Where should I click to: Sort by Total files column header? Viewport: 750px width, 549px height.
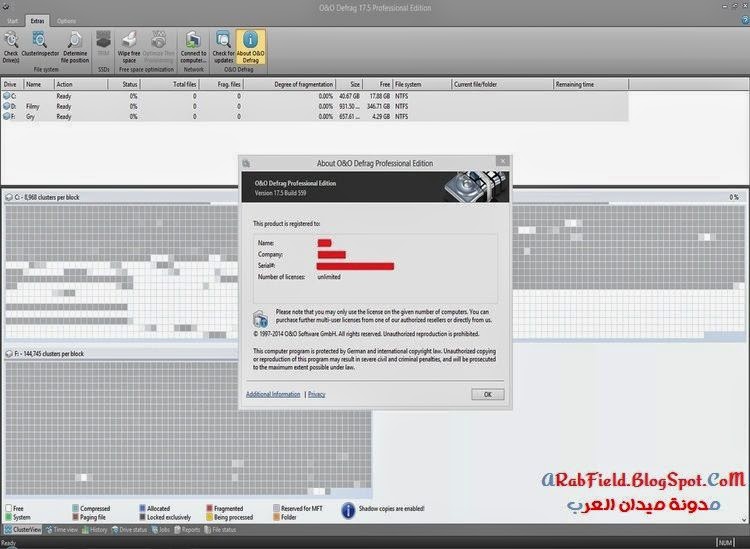(169, 85)
